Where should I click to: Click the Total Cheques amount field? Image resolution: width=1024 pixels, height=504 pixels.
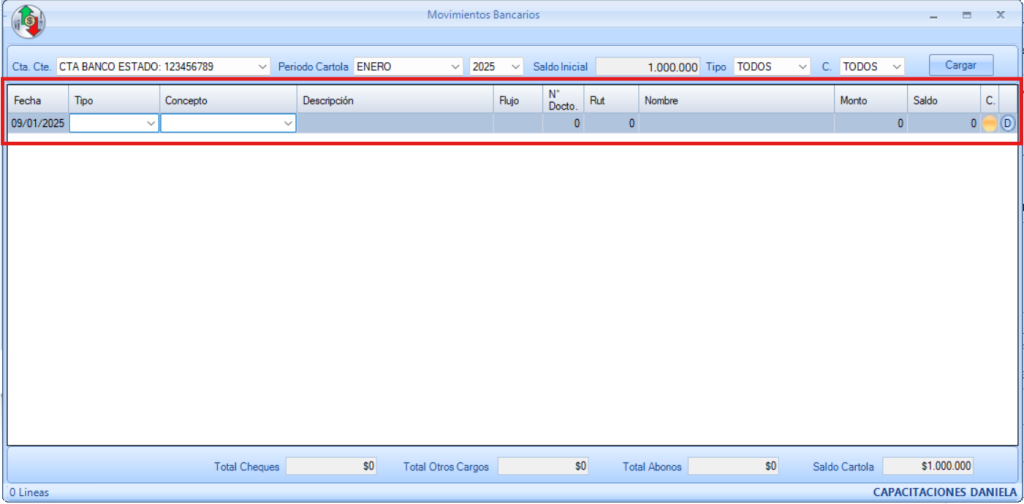[332, 466]
